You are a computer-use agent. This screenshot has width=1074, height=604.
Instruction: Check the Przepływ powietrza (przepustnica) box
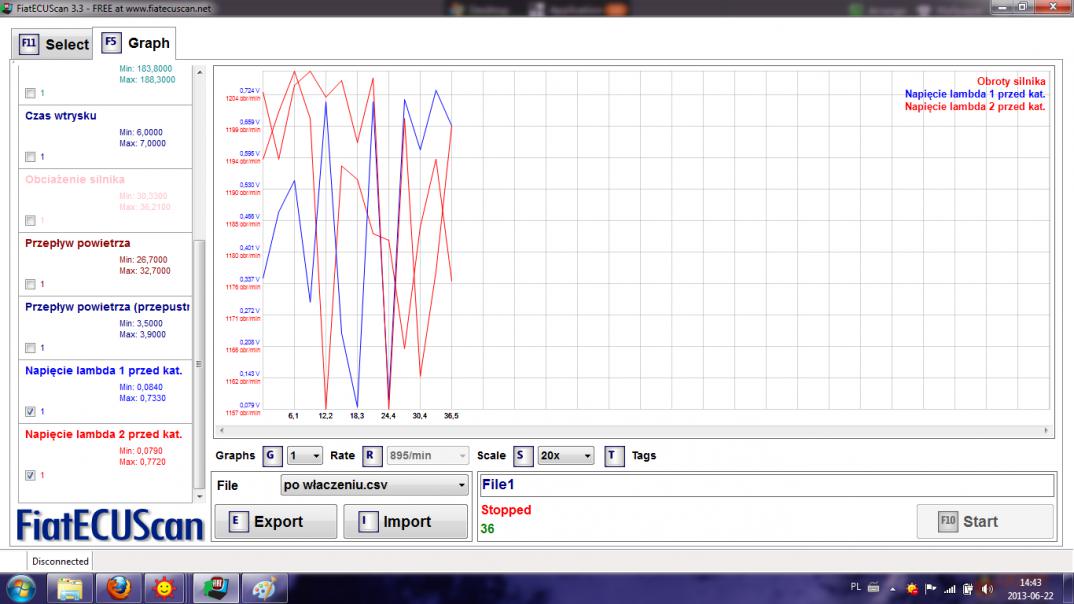tap(30, 348)
